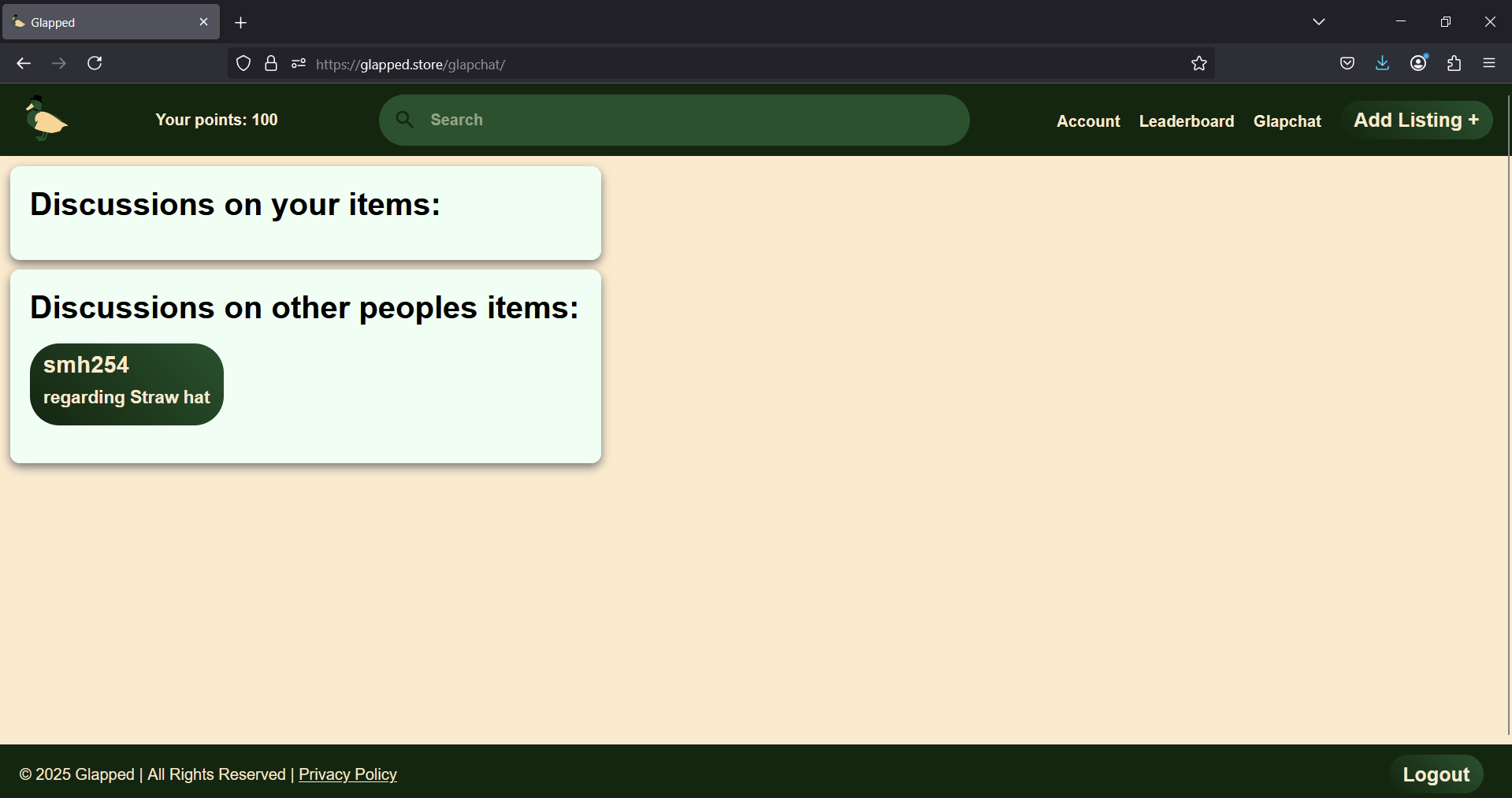The height and width of the screenshot is (798, 1512).
Task: Open site permissions icon in address bar
Action: click(x=298, y=64)
